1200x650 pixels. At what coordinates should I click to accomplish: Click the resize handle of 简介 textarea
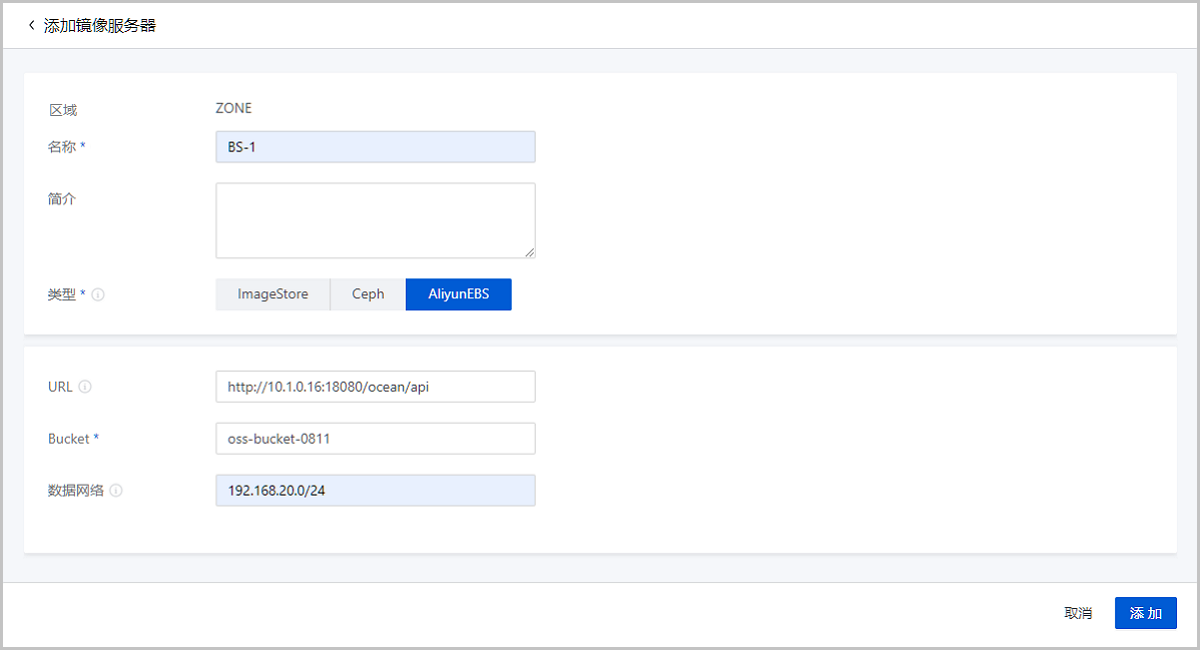[x=529, y=252]
